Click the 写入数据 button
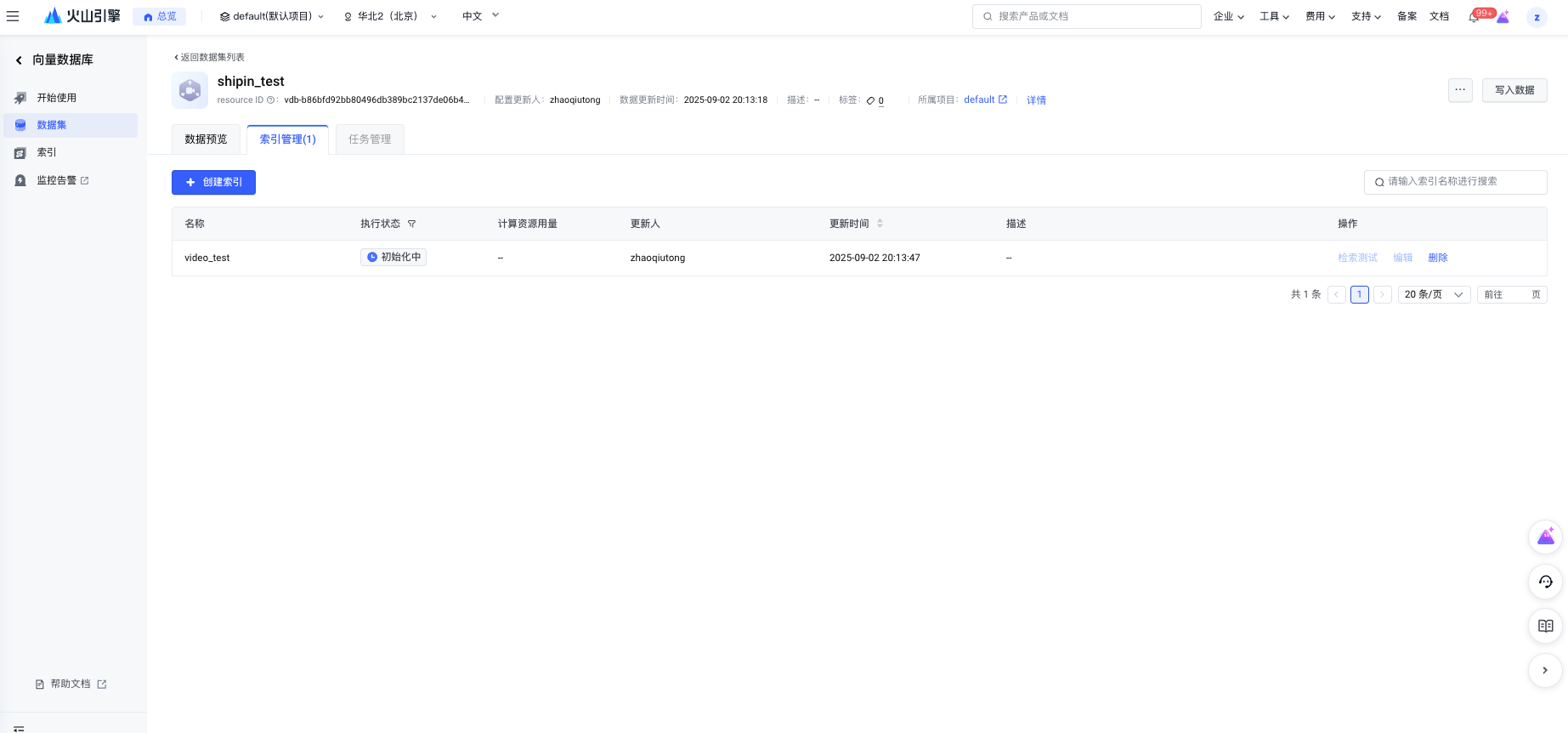 click(1514, 90)
